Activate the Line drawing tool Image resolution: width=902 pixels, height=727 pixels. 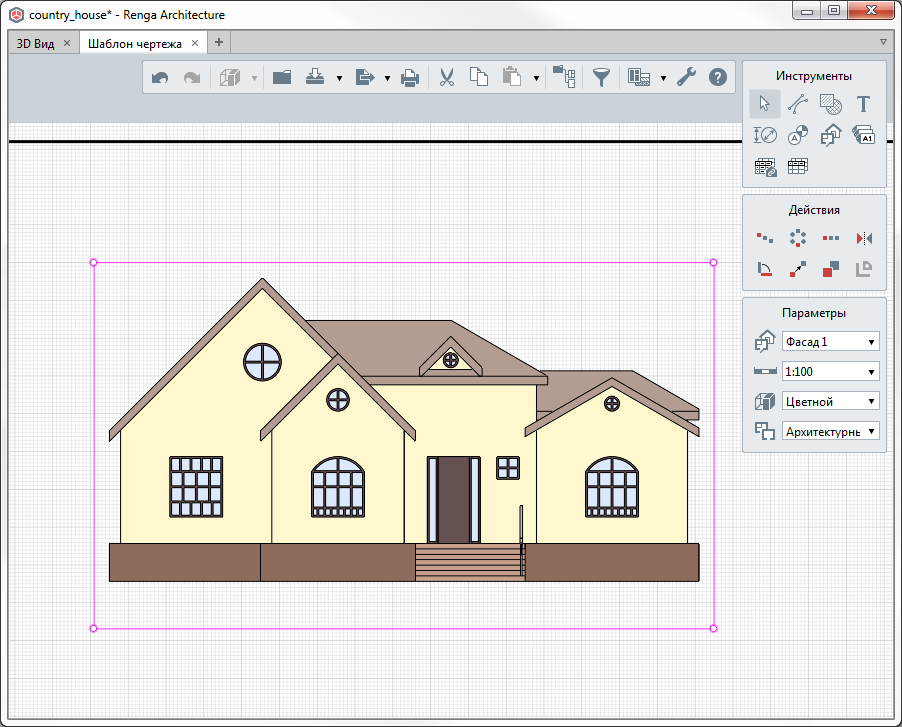click(x=797, y=104)
